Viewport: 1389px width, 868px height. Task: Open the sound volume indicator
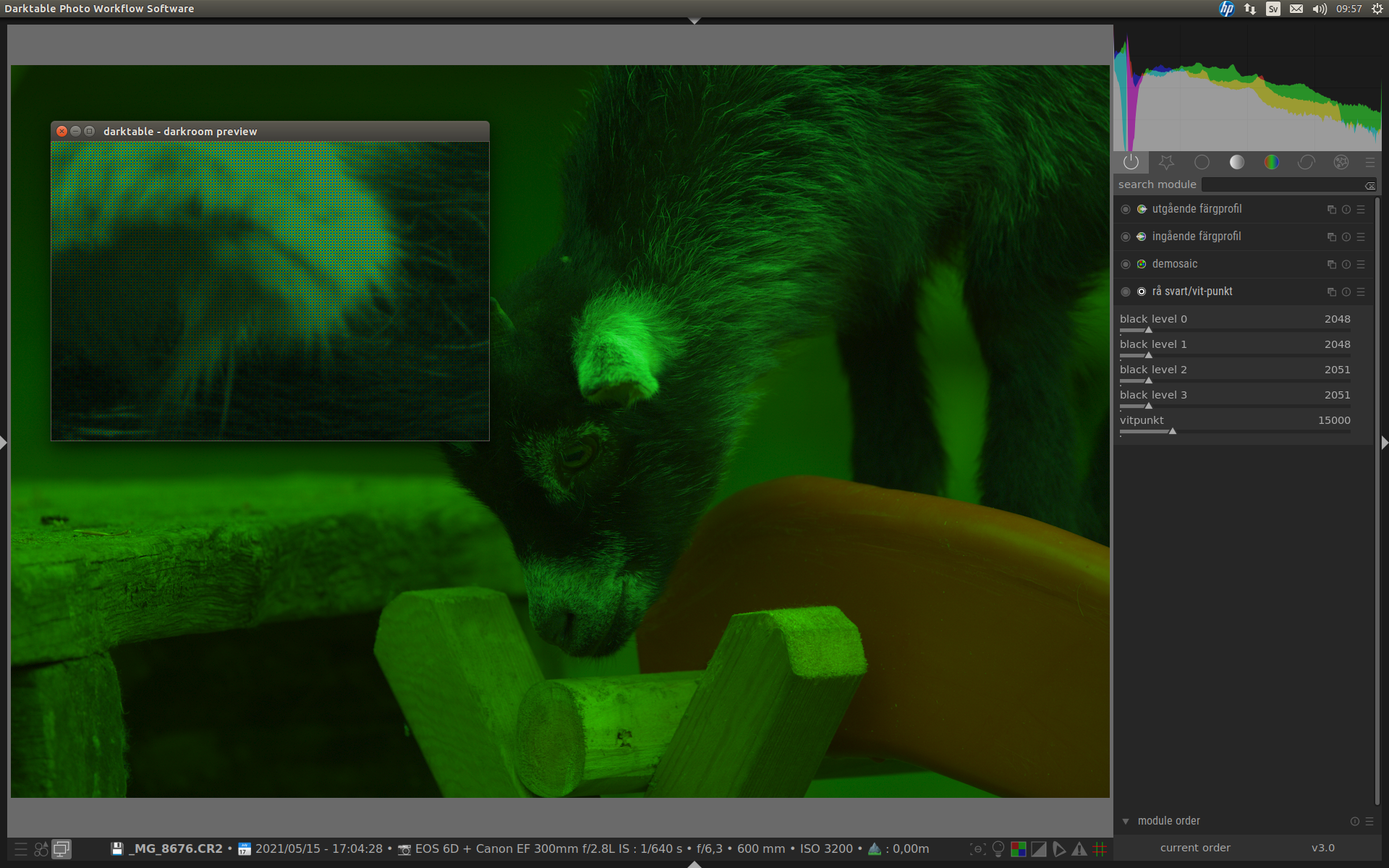(1320, 9)
